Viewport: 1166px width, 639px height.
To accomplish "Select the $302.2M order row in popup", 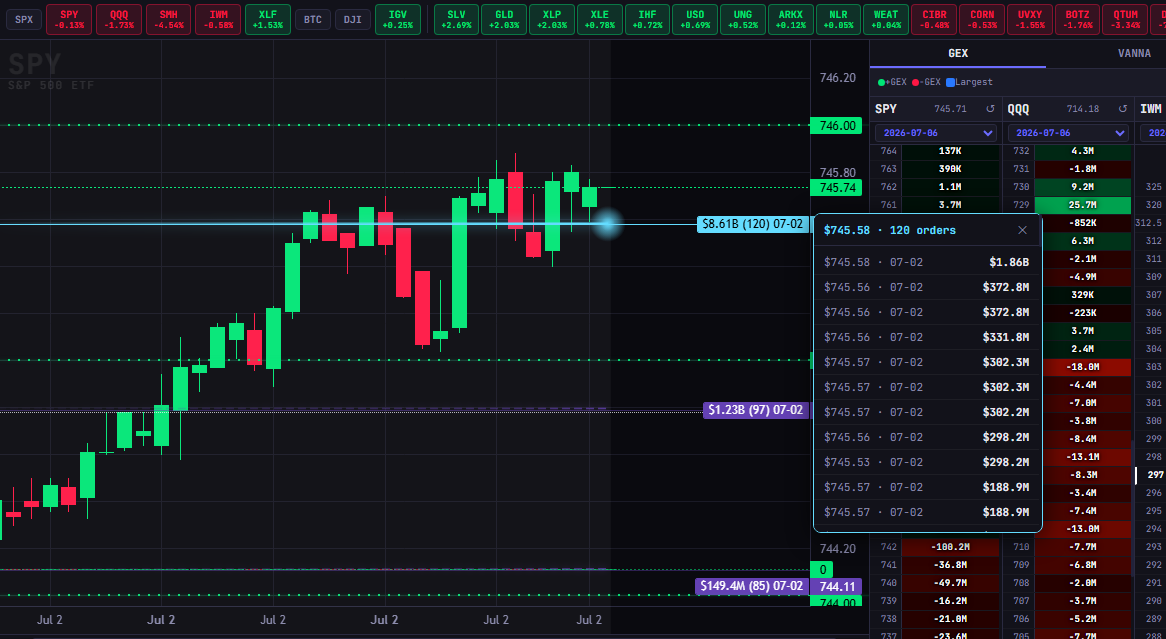I will click(x=927, y=412).
